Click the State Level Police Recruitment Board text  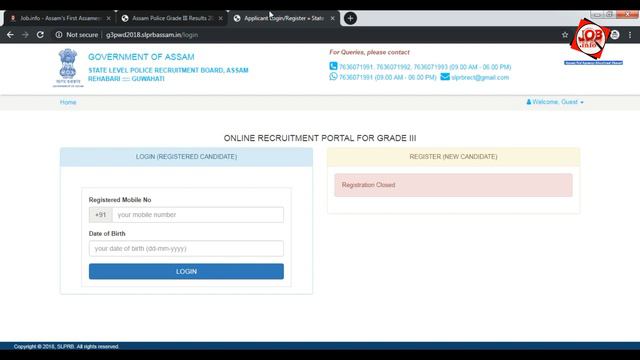coord(168,70)
